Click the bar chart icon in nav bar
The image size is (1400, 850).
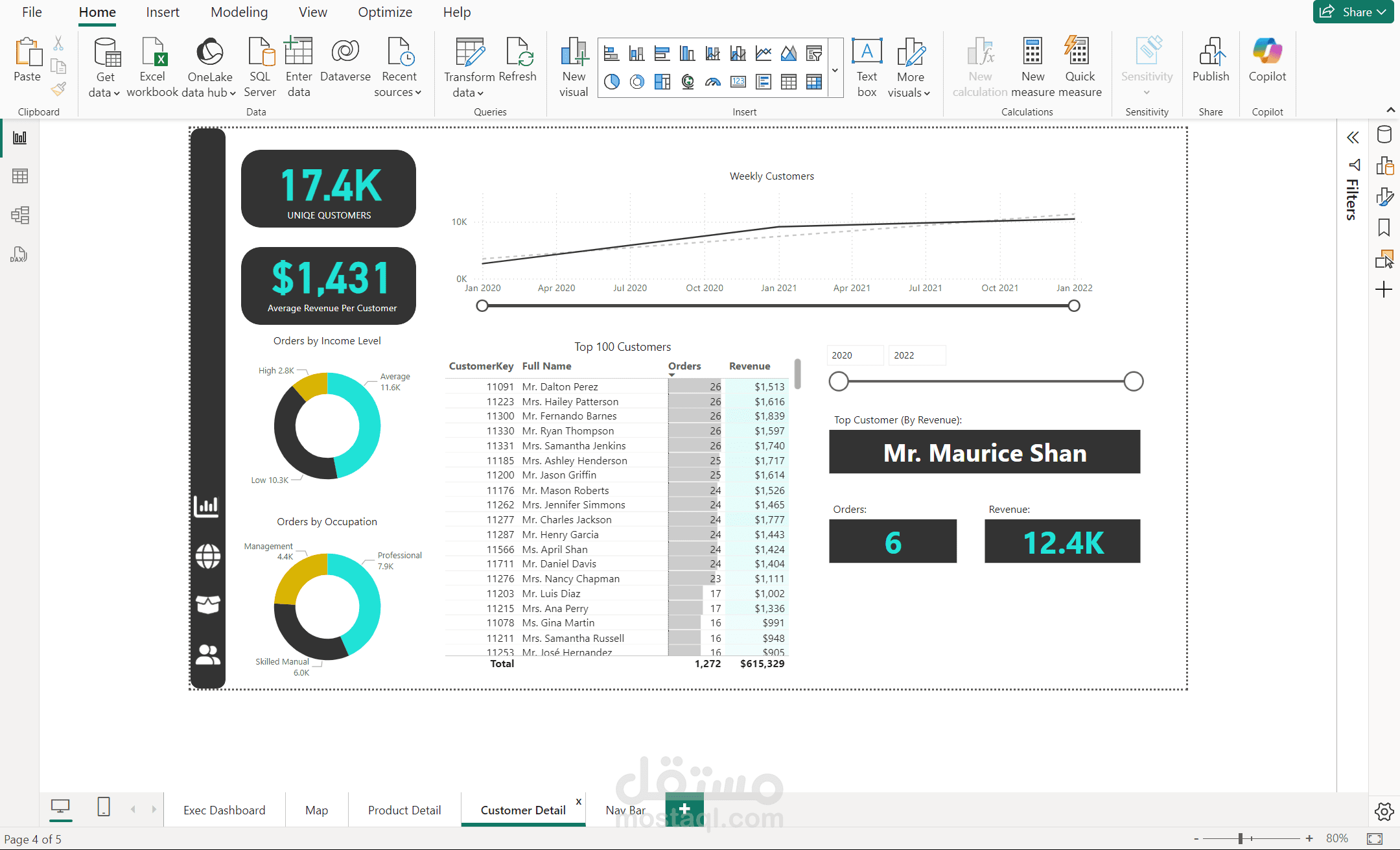click(207, 506)
